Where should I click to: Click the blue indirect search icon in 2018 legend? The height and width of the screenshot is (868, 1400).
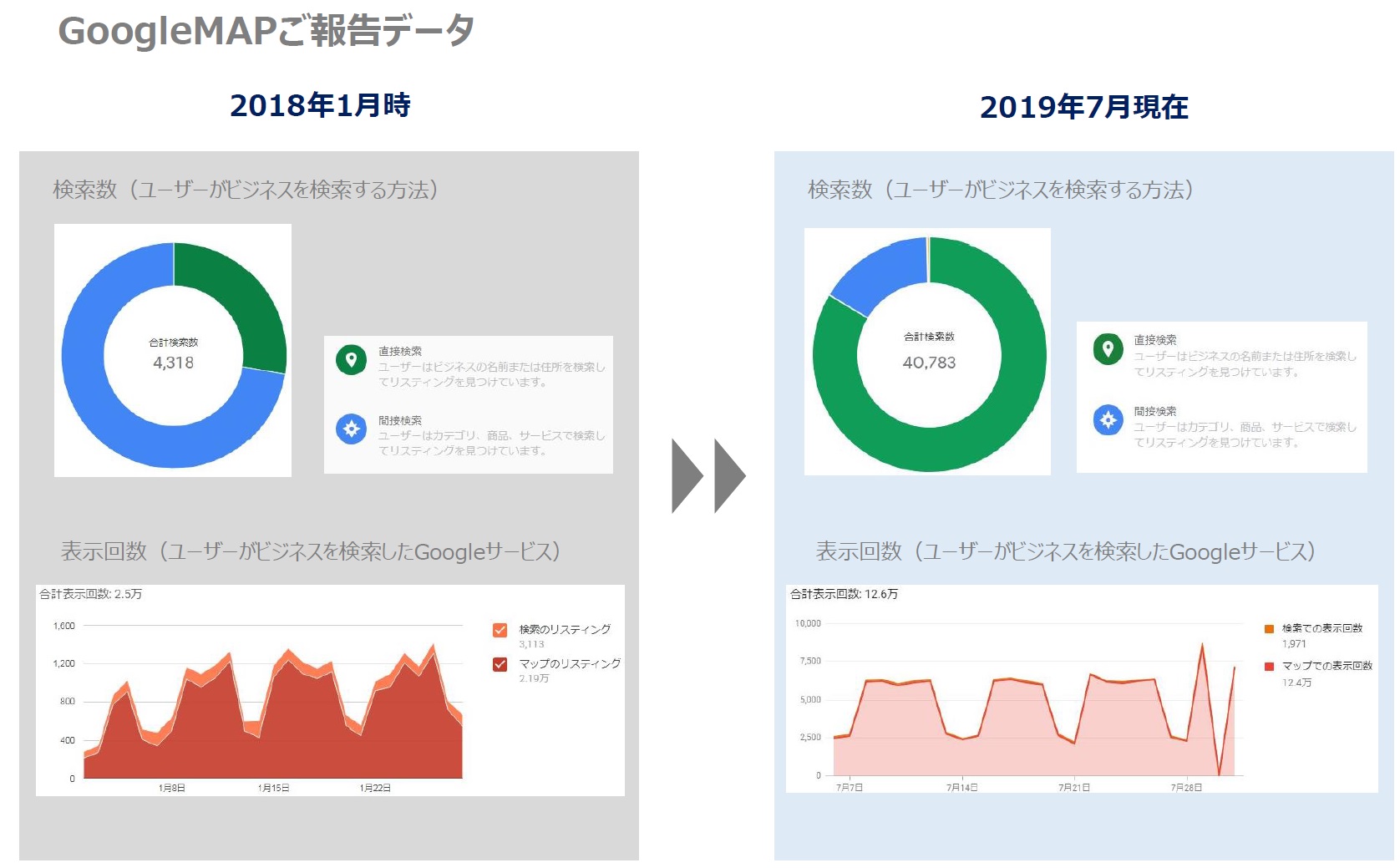[351, 429]
